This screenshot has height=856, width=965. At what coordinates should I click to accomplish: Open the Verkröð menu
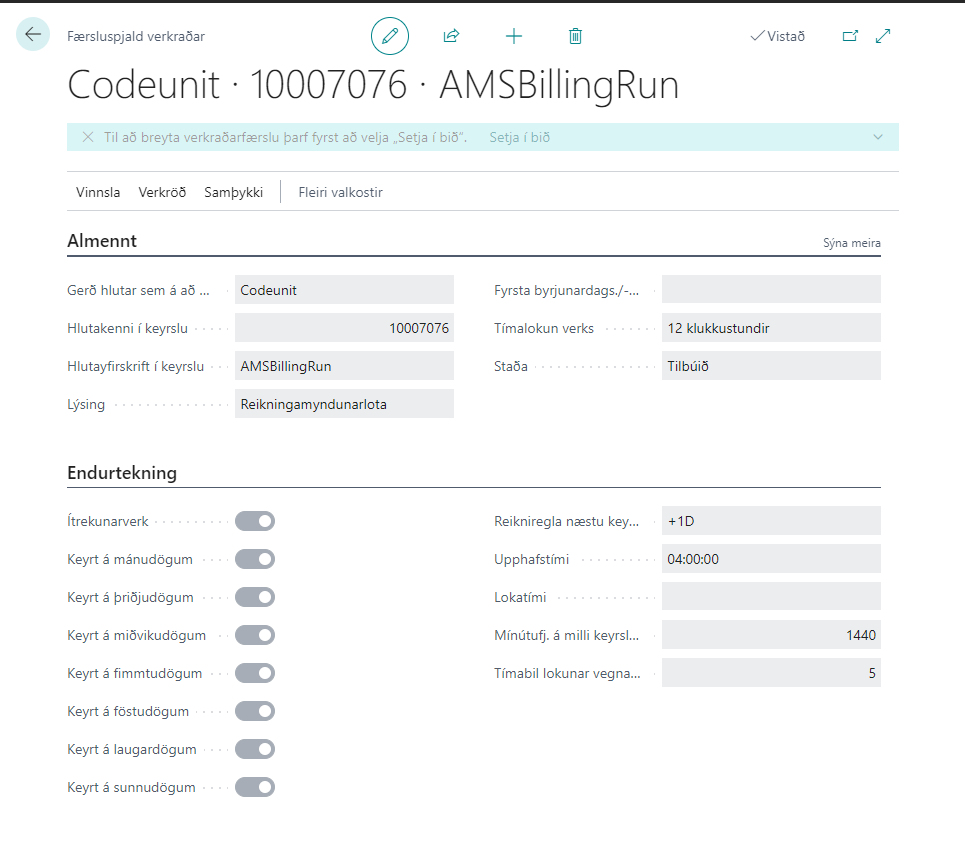[x=162, y=192]
